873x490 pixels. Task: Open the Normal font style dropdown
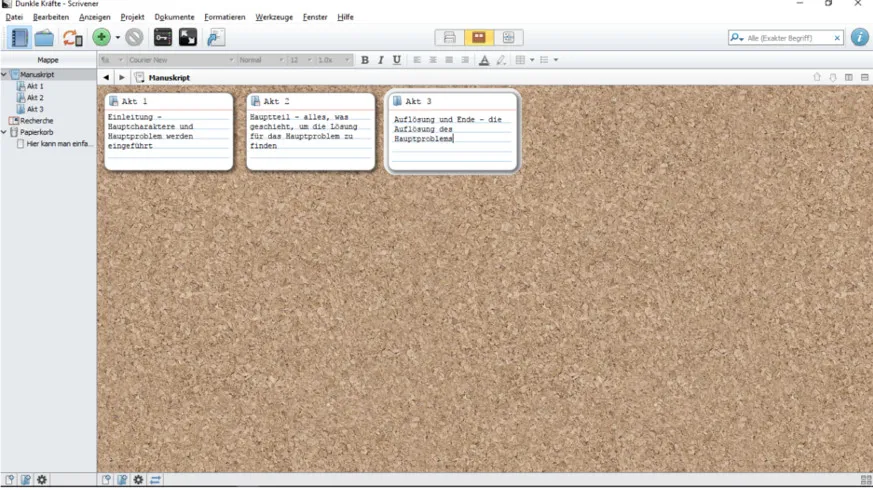point(261,60)
